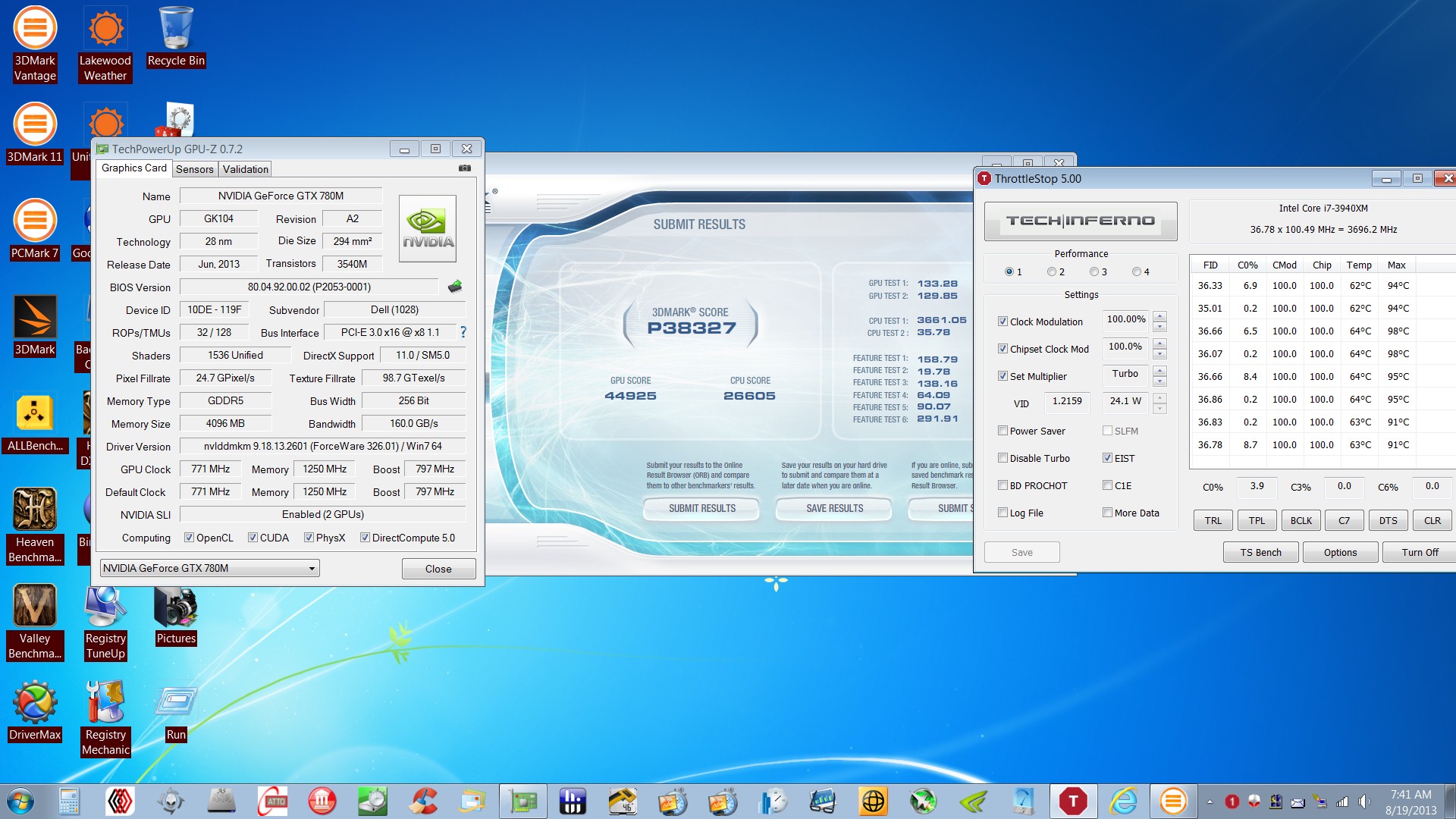
Task: Open the Heaven Benchmark shortcut
Action: pos(35,526)
